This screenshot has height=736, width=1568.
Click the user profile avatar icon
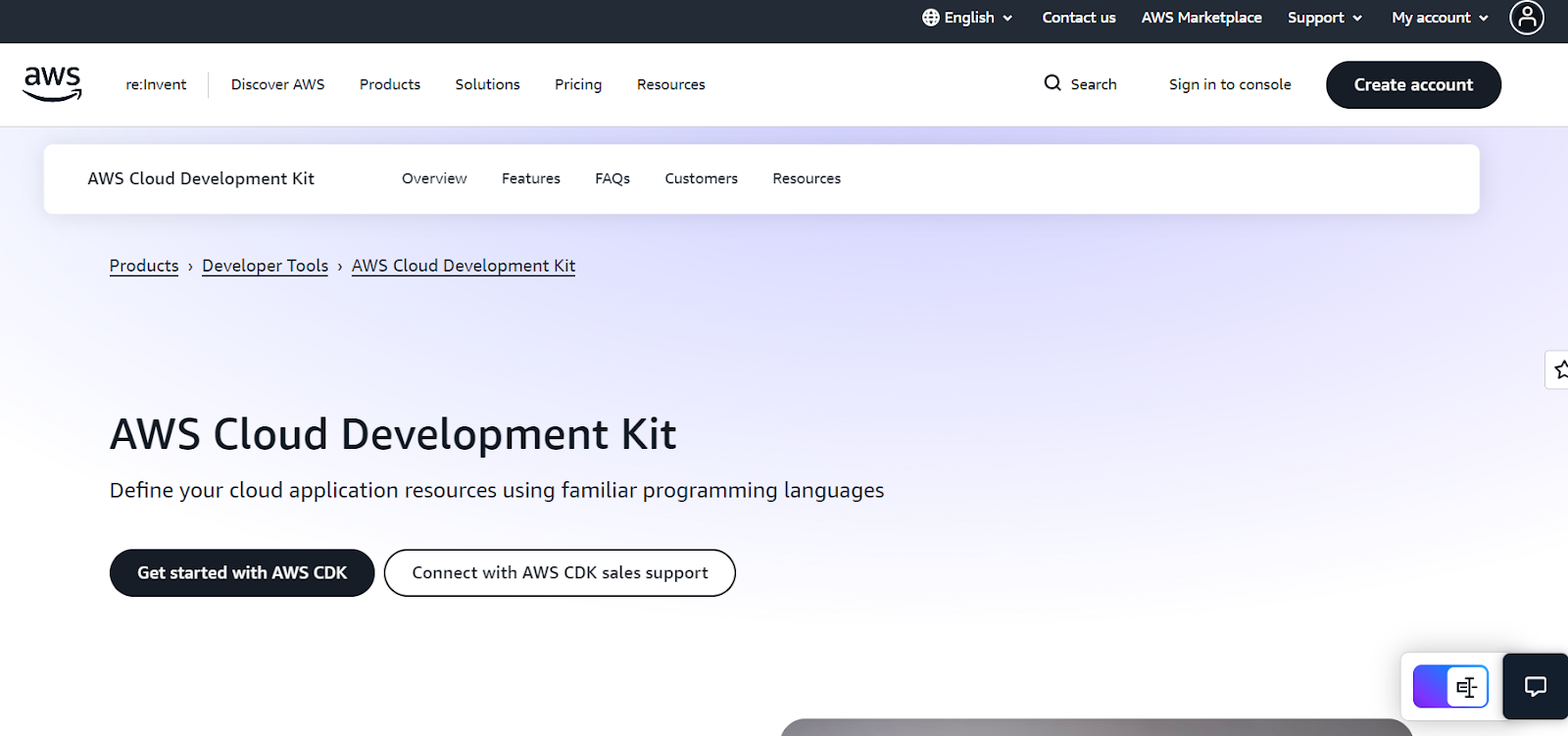(1526, 18)
